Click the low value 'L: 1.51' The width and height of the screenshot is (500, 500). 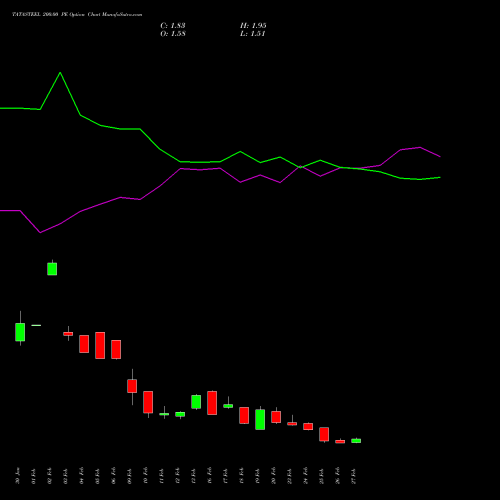(x=252, y=34)
